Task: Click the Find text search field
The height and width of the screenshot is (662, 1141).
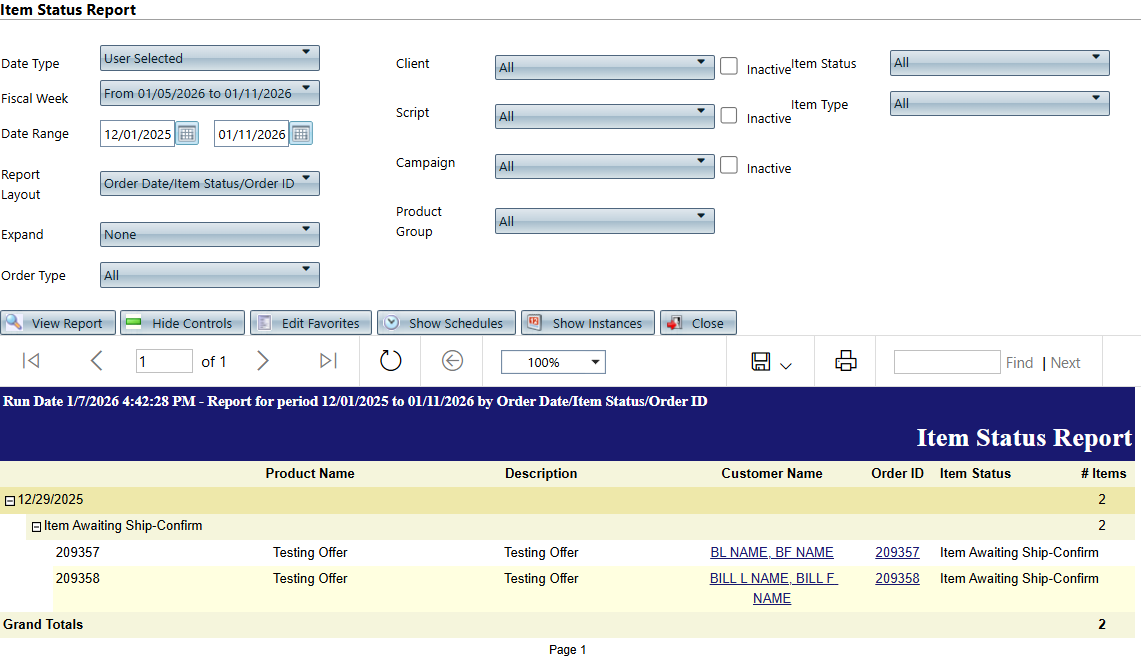Action: tap(946, 362)
